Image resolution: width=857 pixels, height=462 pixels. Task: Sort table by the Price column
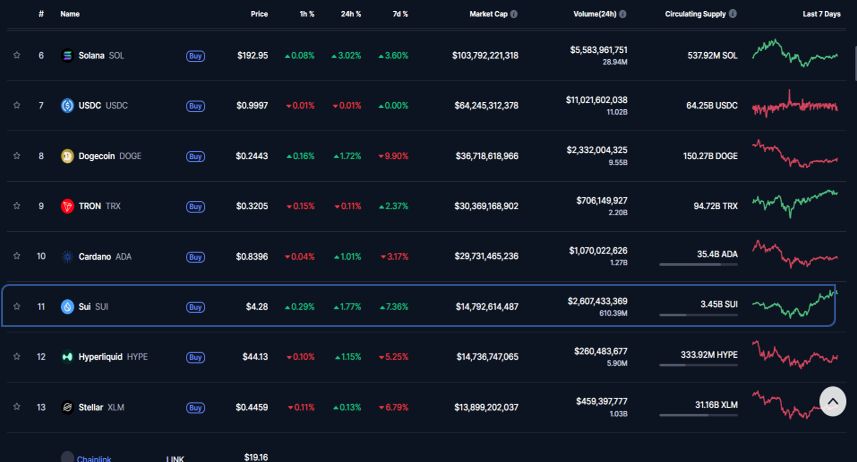[x=259, y=14]
